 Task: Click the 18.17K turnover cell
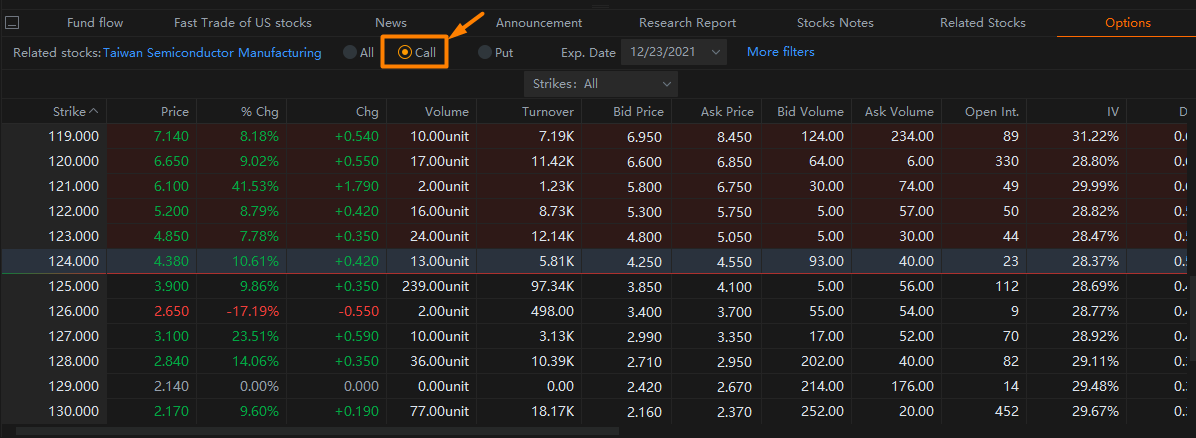554,411
